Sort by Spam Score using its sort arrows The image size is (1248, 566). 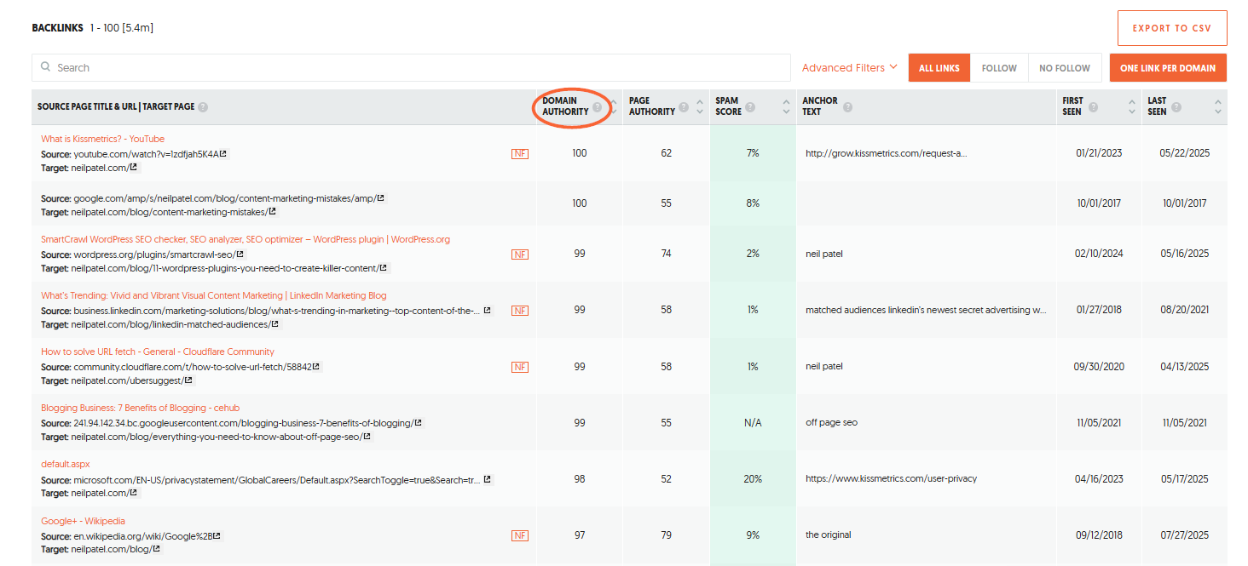click(x=787, y=107)
